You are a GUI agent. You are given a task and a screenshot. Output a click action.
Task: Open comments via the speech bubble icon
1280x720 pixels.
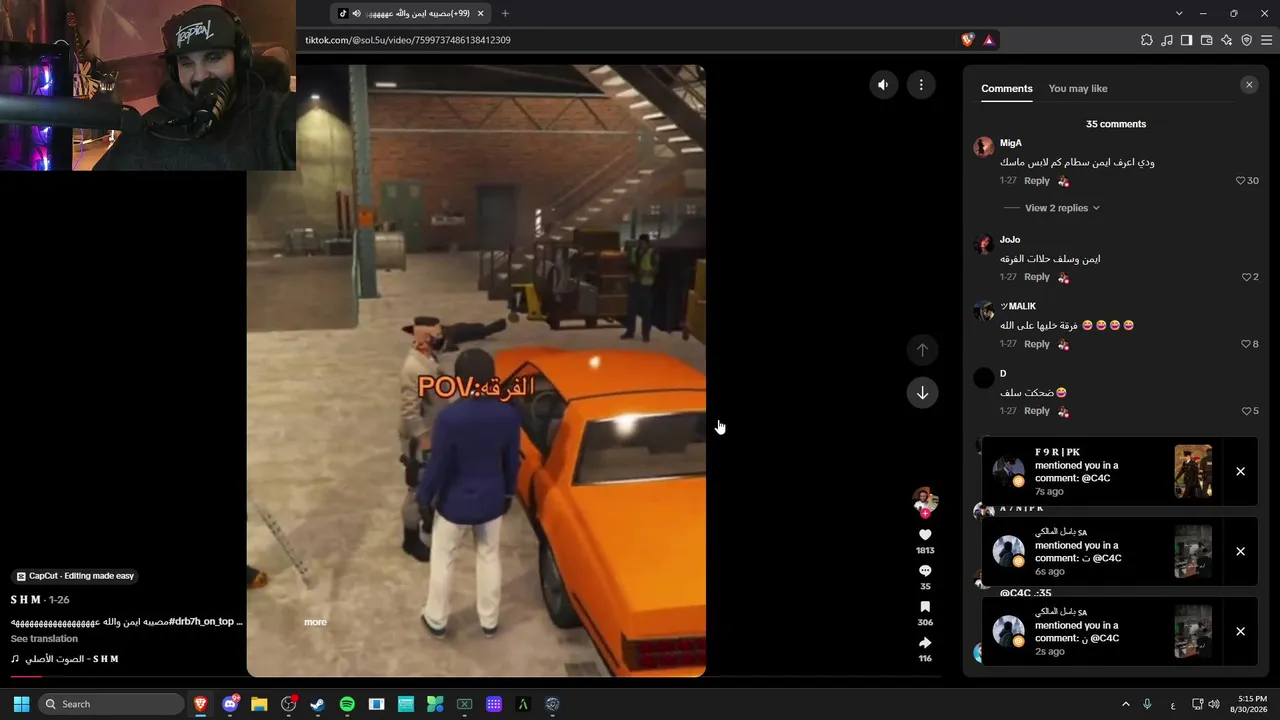(925, 571)
